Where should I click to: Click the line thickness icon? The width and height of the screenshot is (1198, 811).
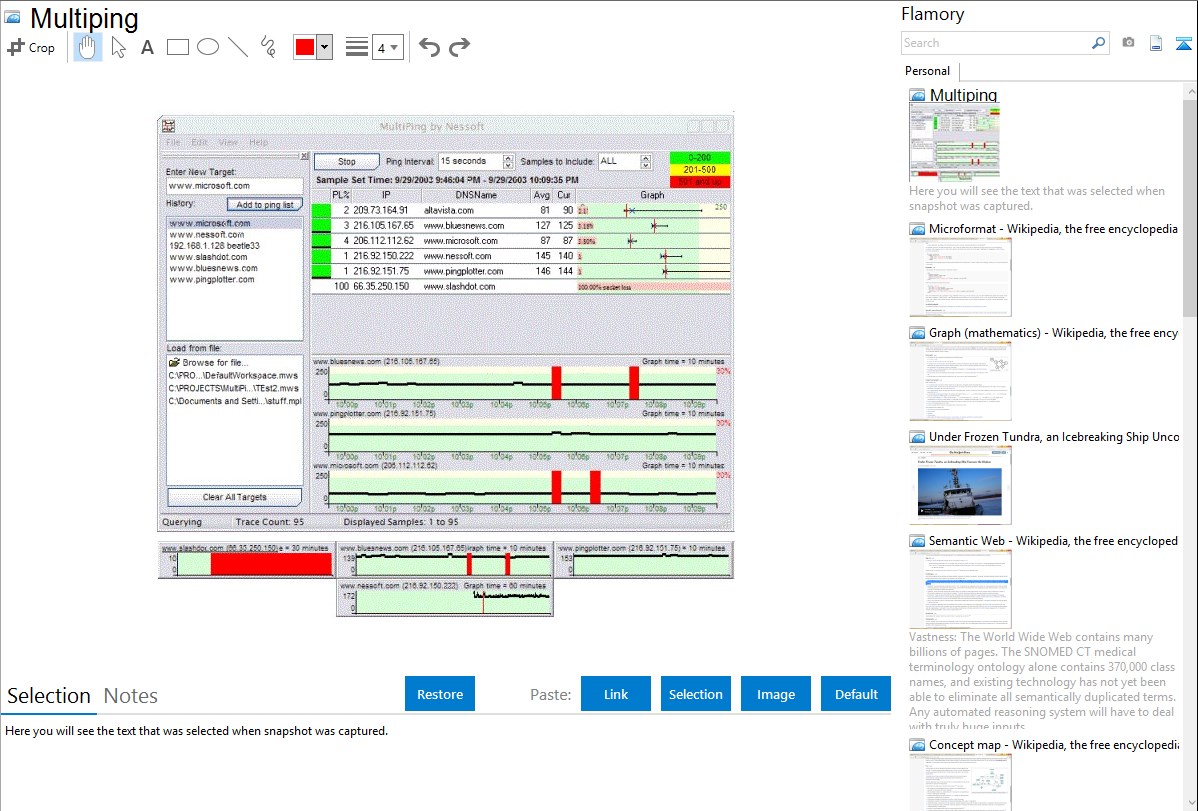(357, 47)
